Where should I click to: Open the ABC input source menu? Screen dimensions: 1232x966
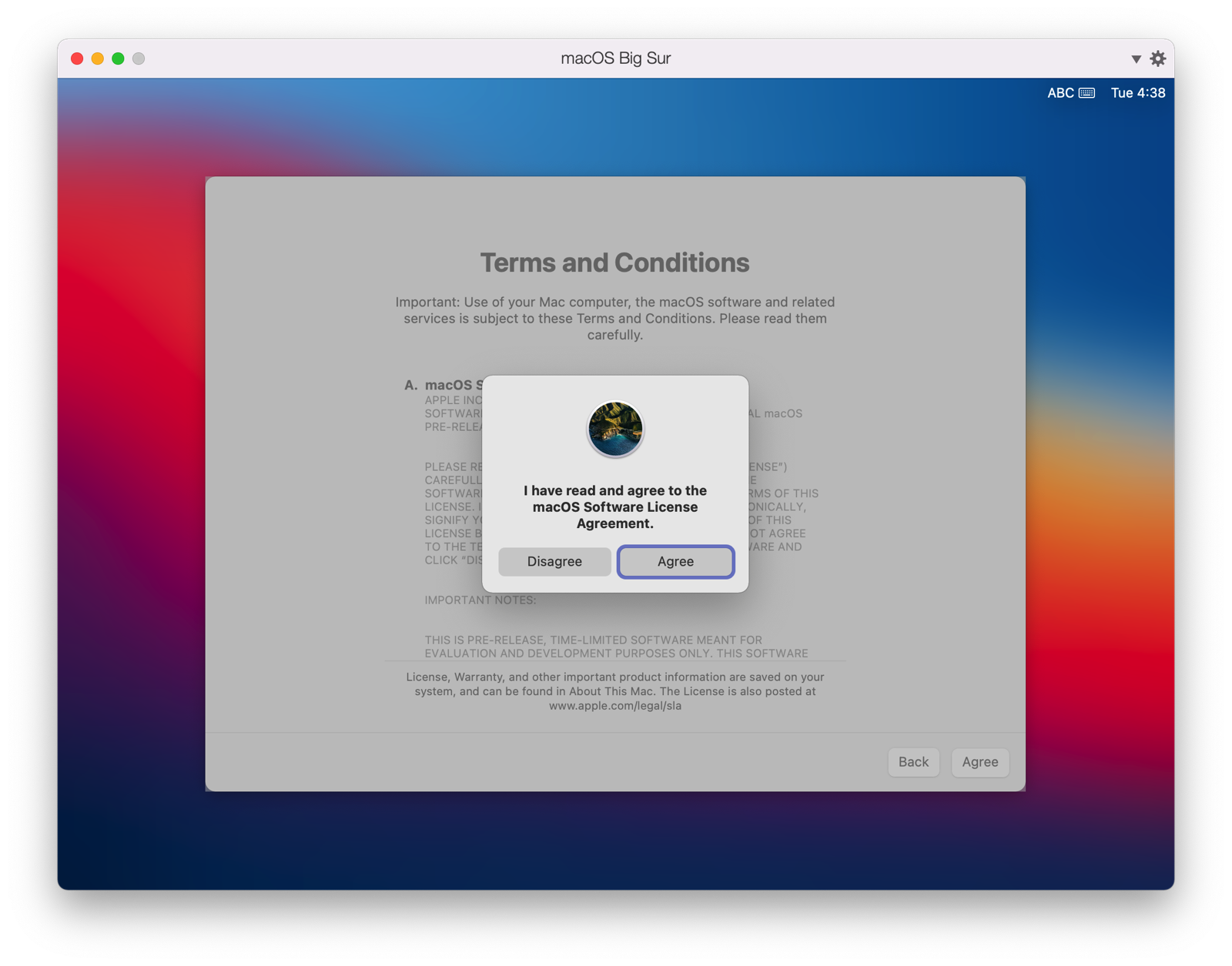click(x=1060, y=92)
